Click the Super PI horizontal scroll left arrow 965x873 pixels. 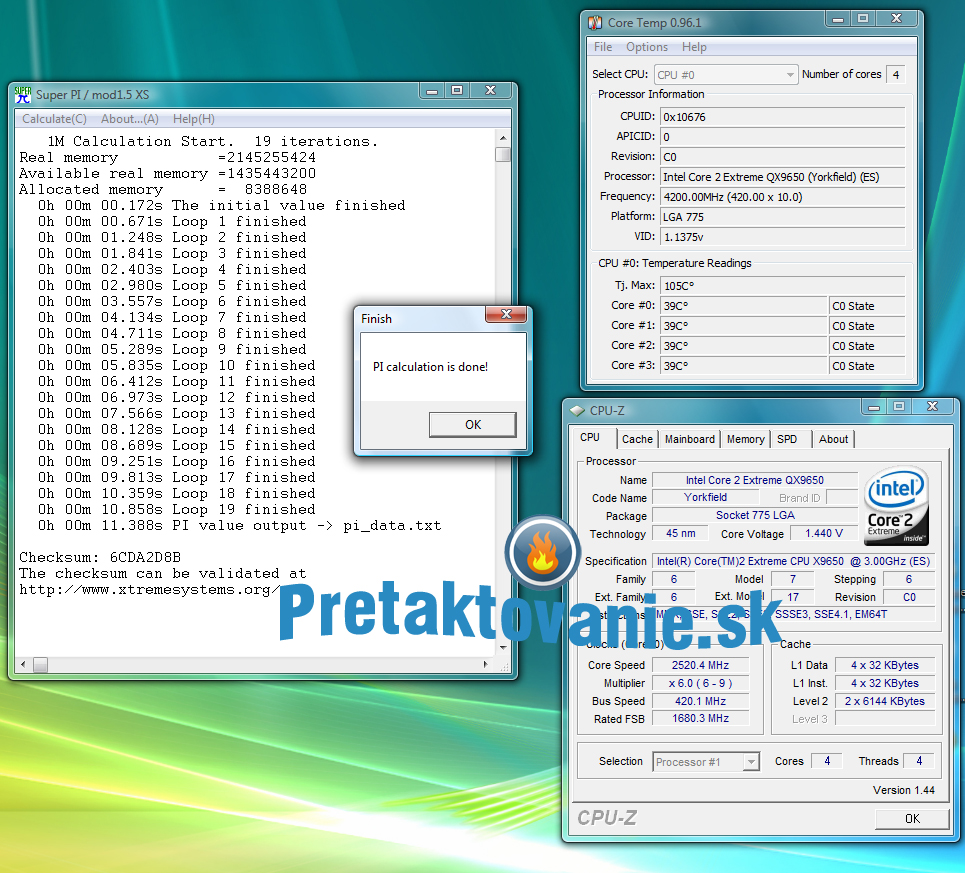[x=23, y=664]
